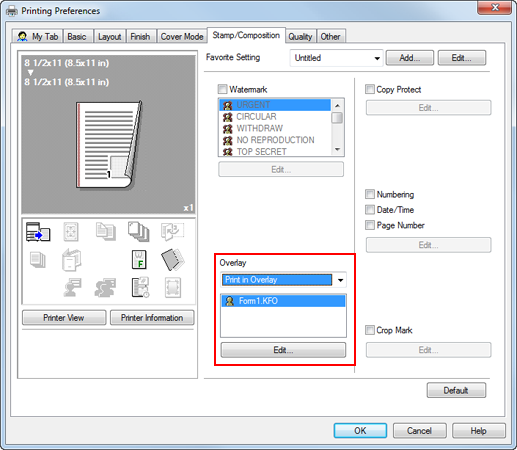Click the grayed two overlapping documents icon
This screenshot has height=450, width=517.
(x=106, y=231)
